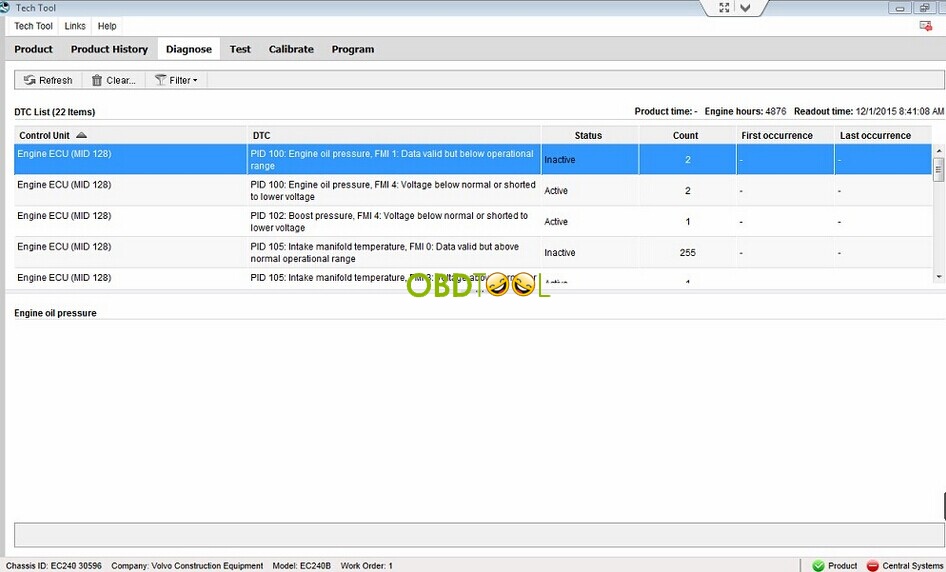Click the full screen expand icon
946x572 pixels.
pos(724,8)
